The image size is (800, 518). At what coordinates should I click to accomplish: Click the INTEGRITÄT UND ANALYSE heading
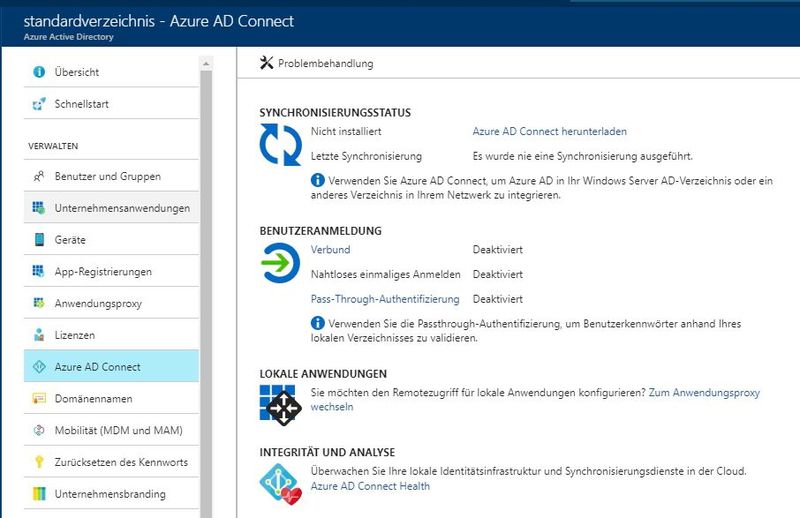327,452
